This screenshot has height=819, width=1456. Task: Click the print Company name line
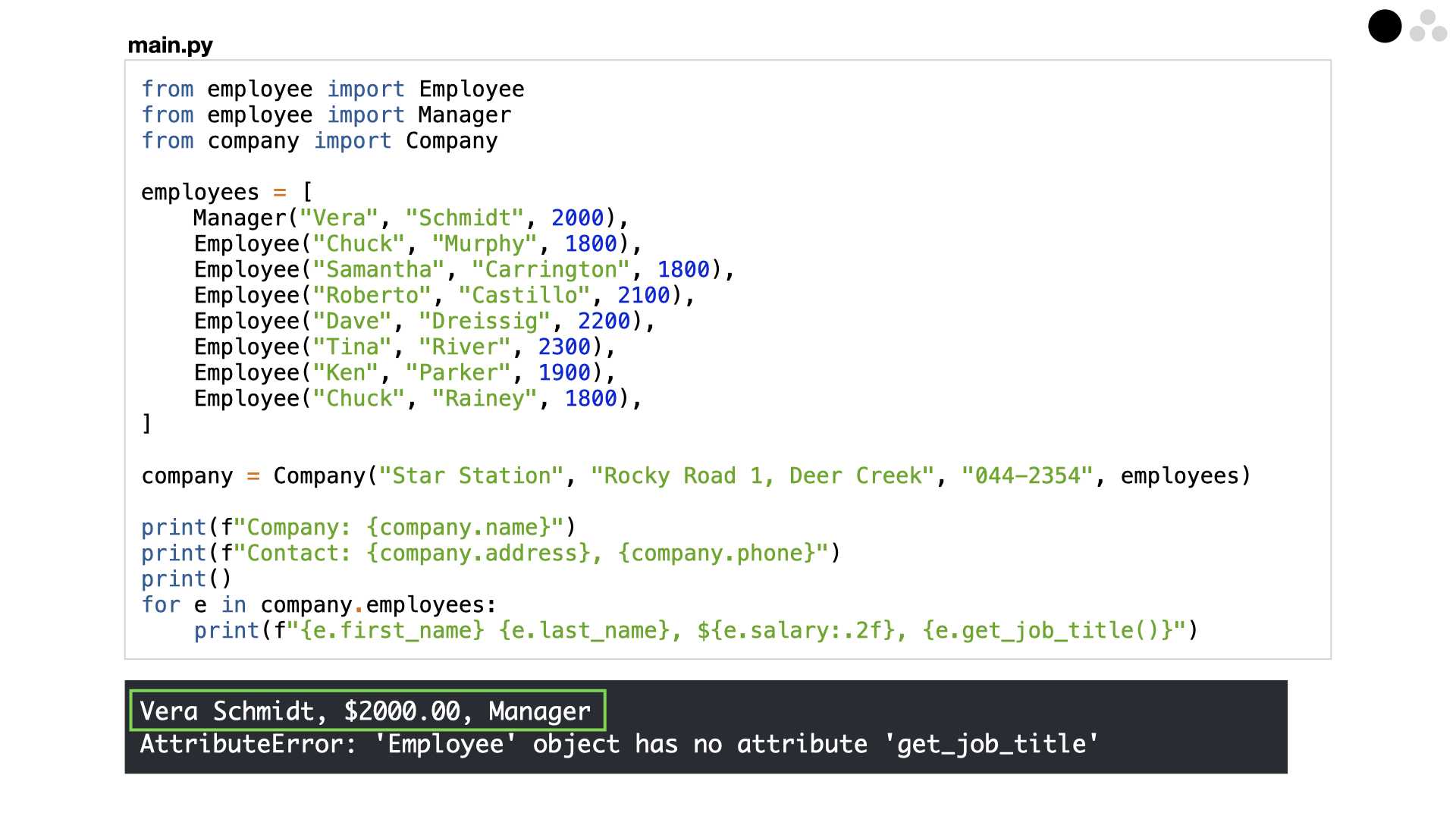(359, 528)
